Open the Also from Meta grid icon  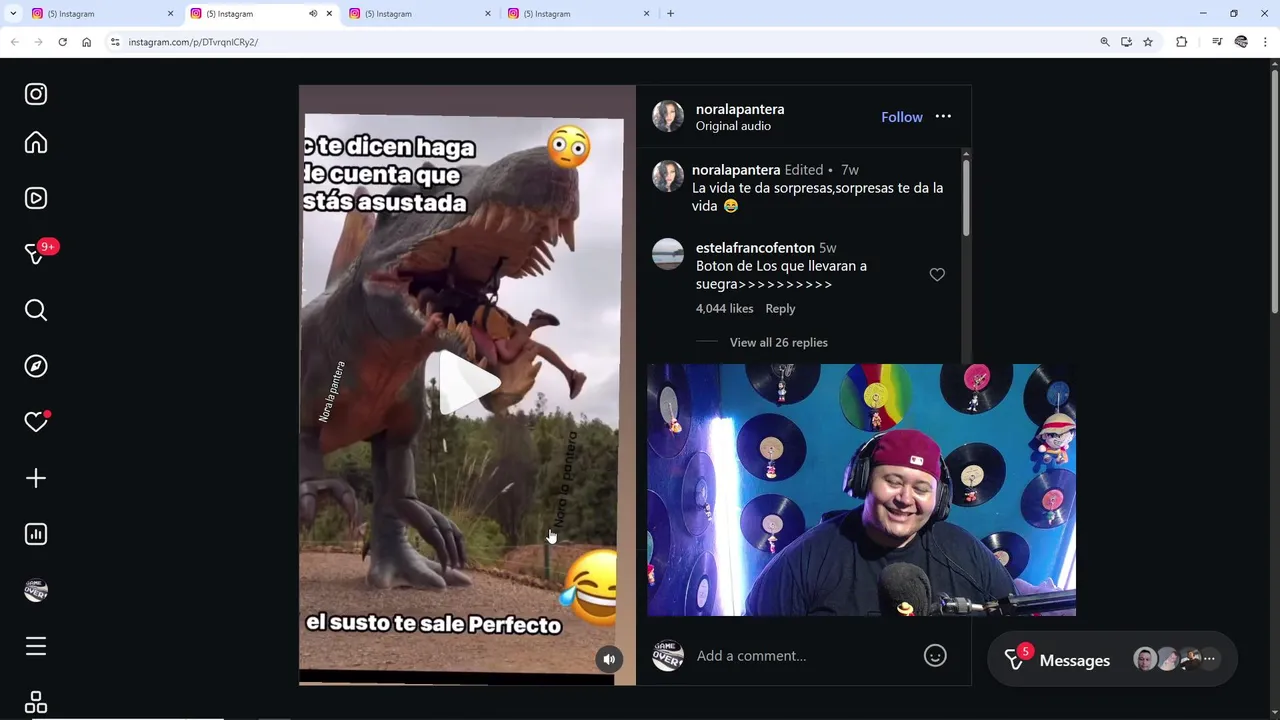tap(36, 702)
